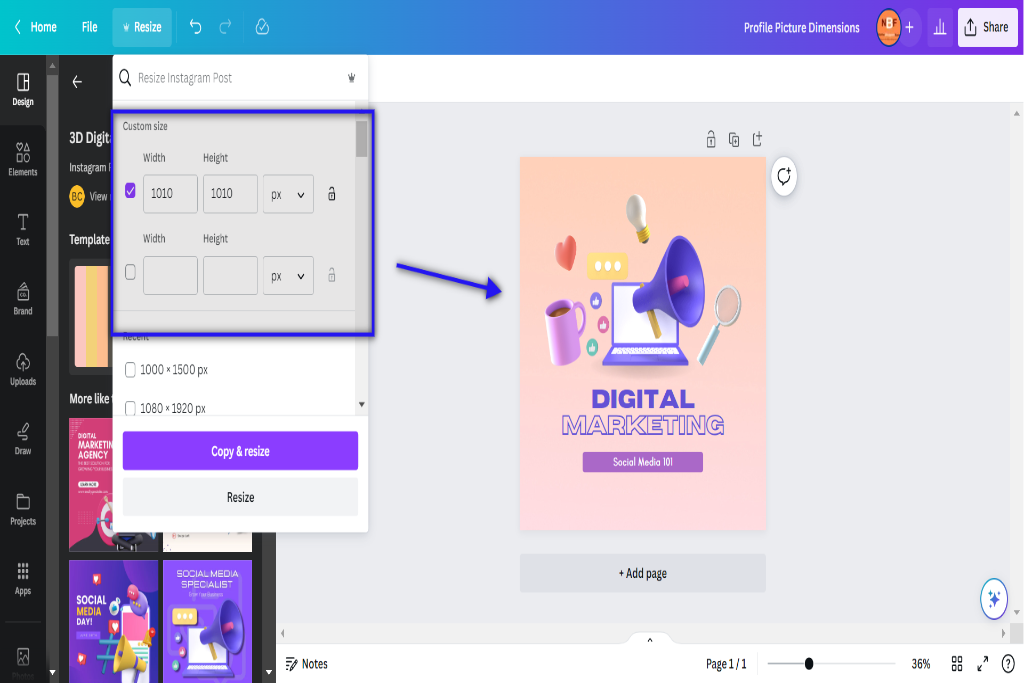Viewport: 1024px width, 683px height.
Task: Expand the px unit dropdown in second row
Action: click(288, 276)
